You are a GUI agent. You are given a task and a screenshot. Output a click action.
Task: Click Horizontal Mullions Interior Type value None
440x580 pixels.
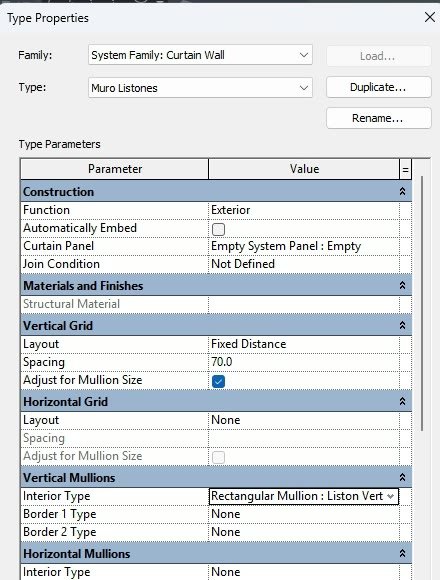click(304, 572)
